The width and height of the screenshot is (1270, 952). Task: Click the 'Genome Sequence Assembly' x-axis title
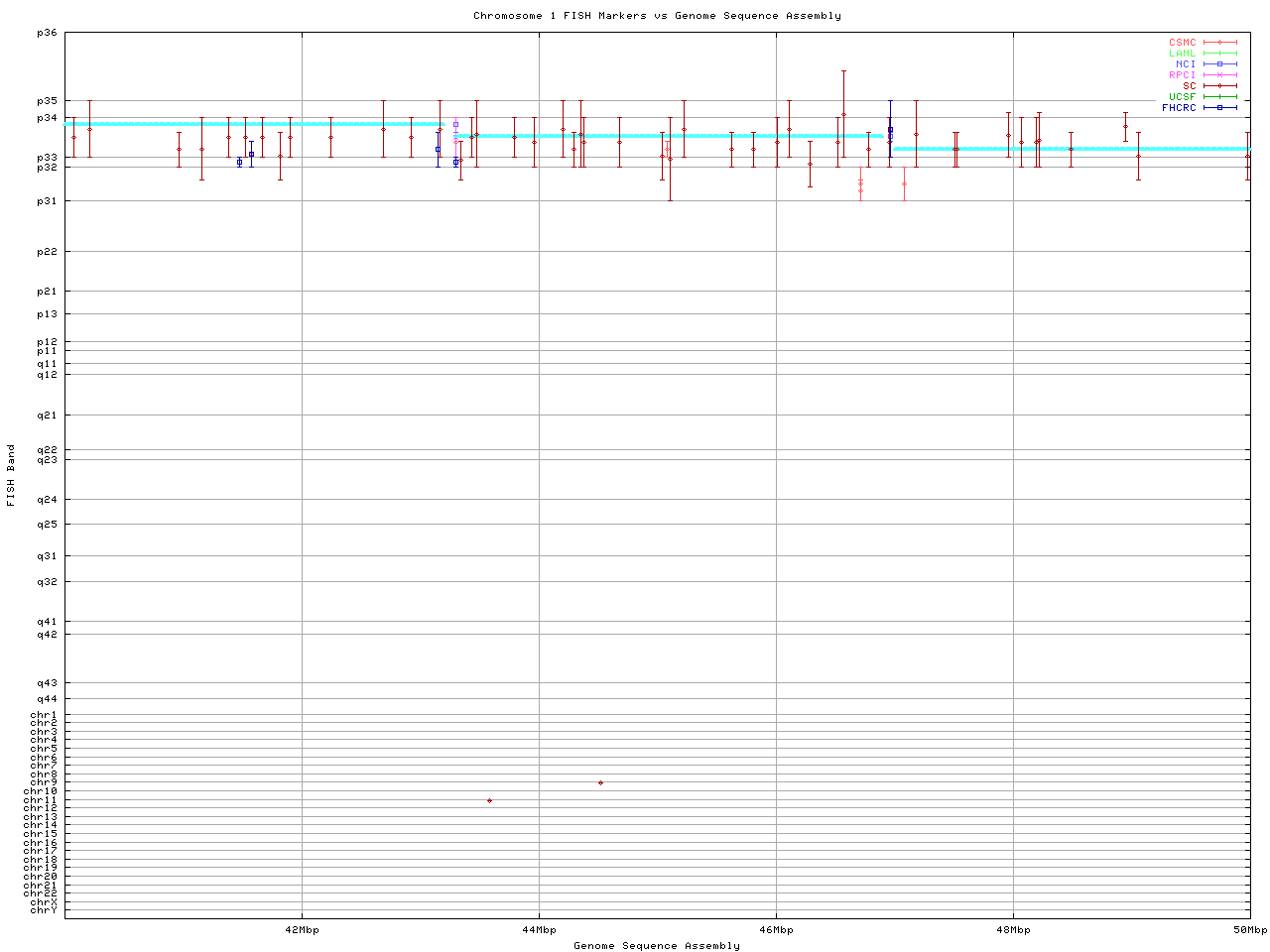pos(657,946)
